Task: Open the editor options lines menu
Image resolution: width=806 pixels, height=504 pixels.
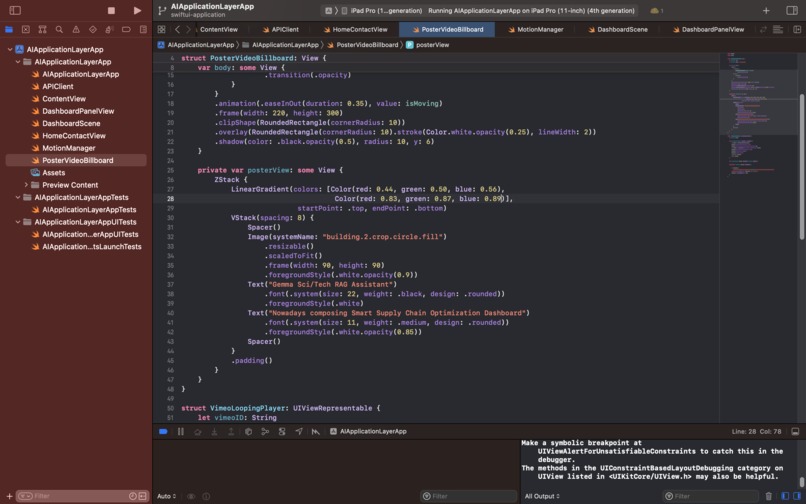Action: pos(778,29)
